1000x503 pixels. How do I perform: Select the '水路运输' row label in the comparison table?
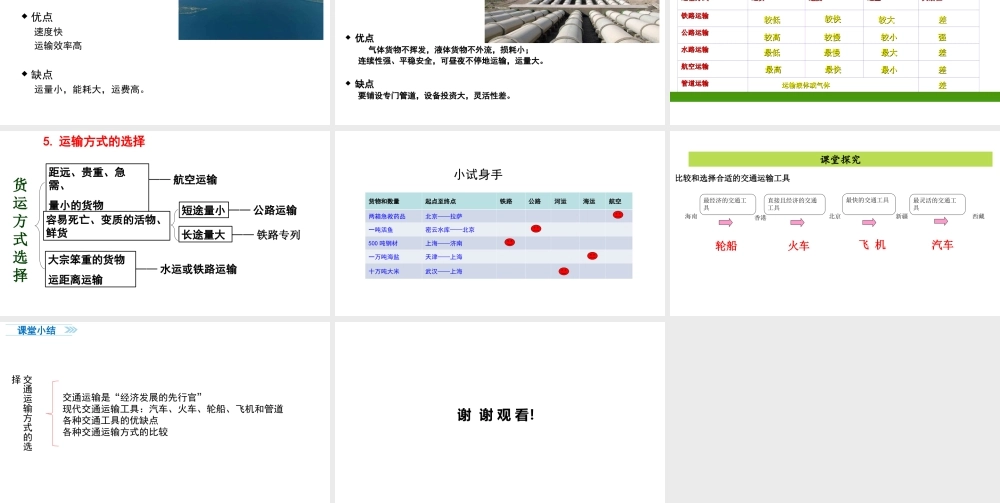(x=695, y=50)
